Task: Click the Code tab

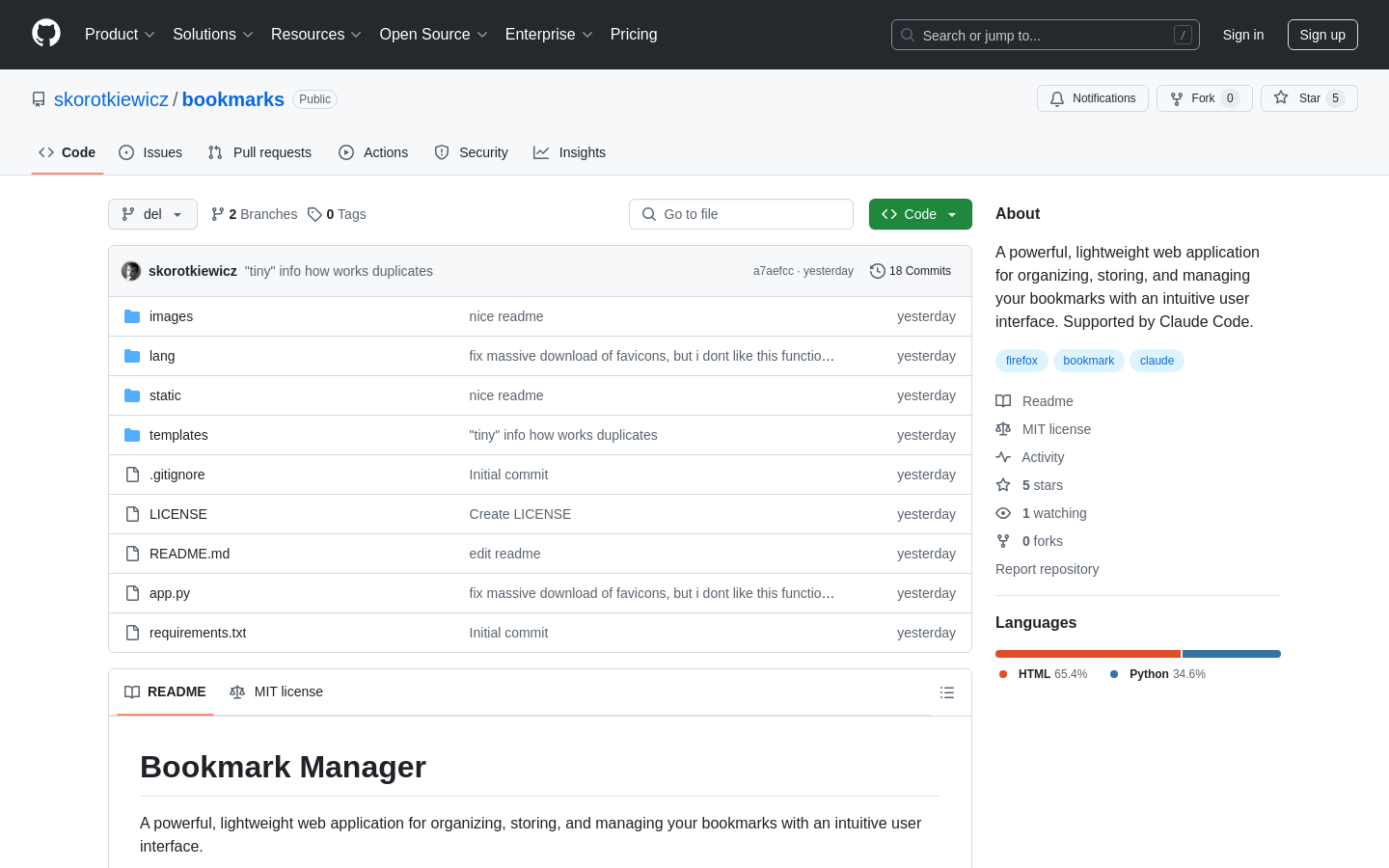Action: click(67, 152)
